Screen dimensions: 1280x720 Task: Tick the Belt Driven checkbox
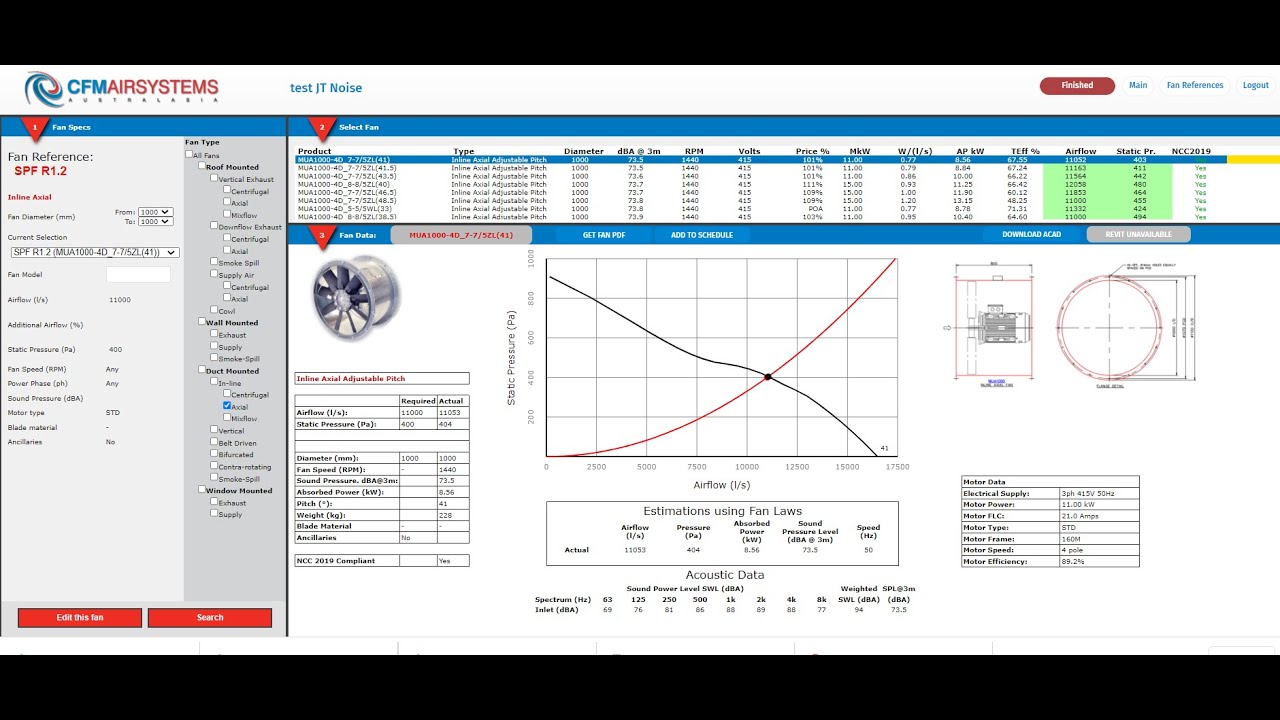(214, 442)
